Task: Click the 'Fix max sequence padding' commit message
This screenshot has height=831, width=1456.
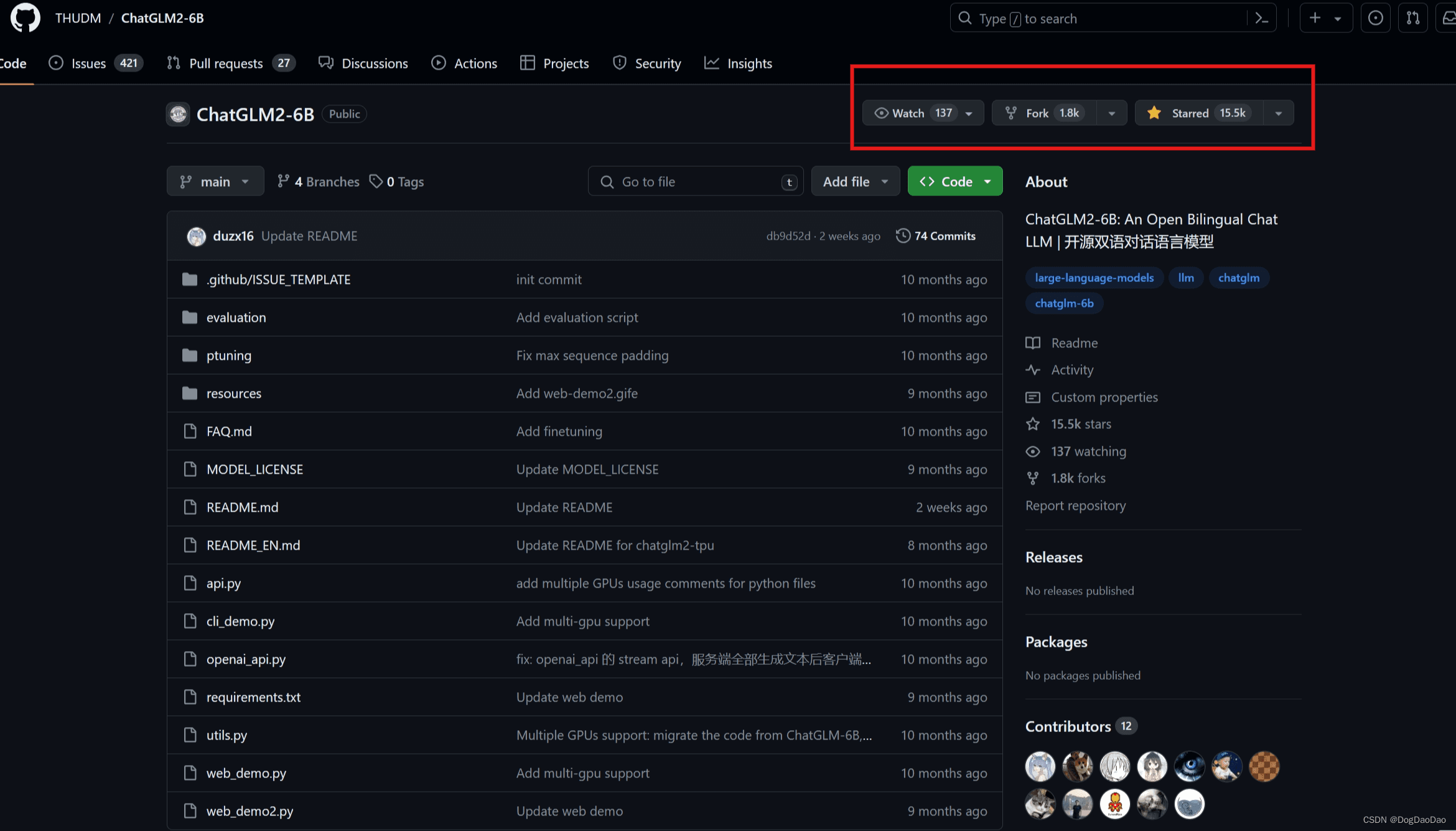Action: 592,355
